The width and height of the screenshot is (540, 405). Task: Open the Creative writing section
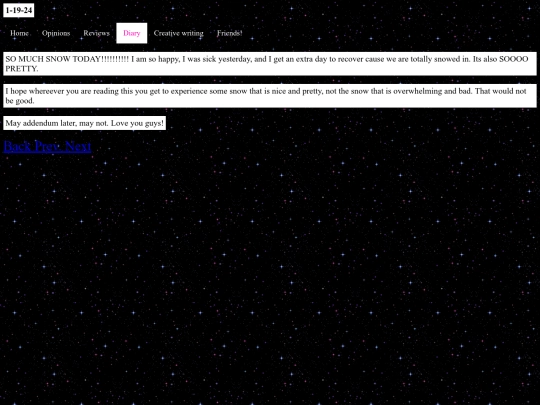pyautogui.click(x=178, y=33)
